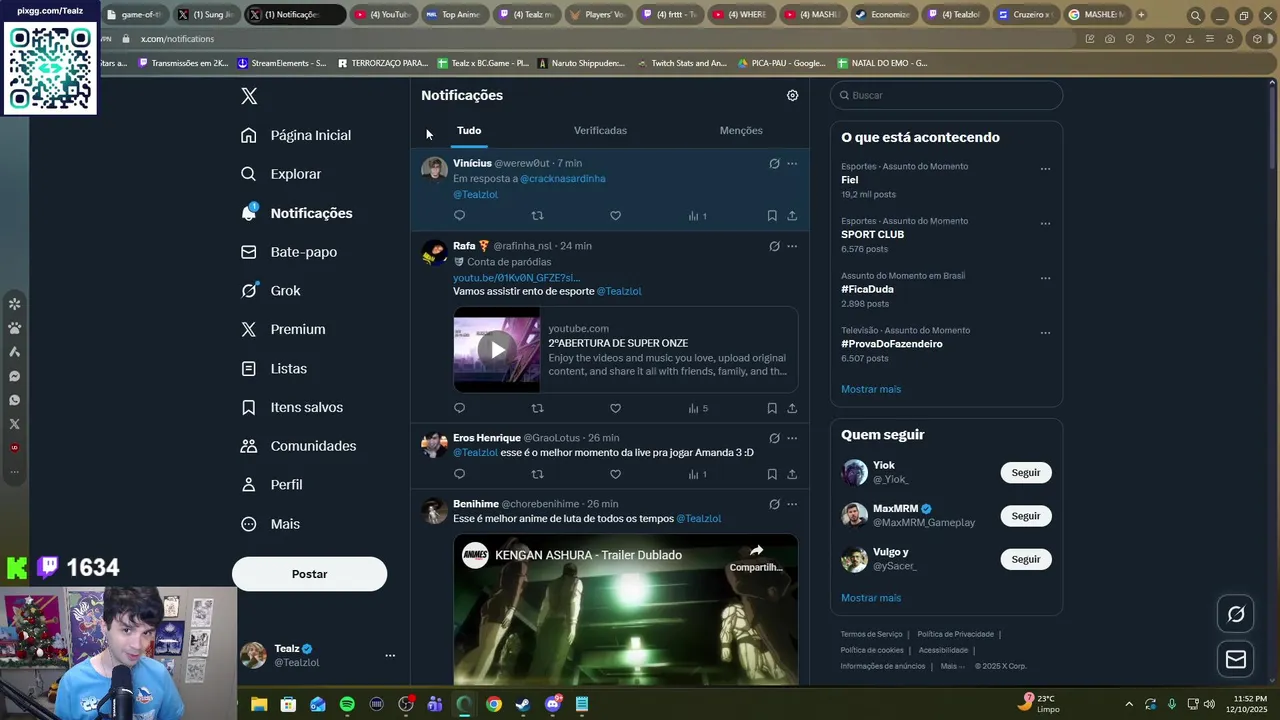1280x720 pixels.
Task: Open options for #ProvaDoFazendeiro trend
Action: click(1045, 333)
